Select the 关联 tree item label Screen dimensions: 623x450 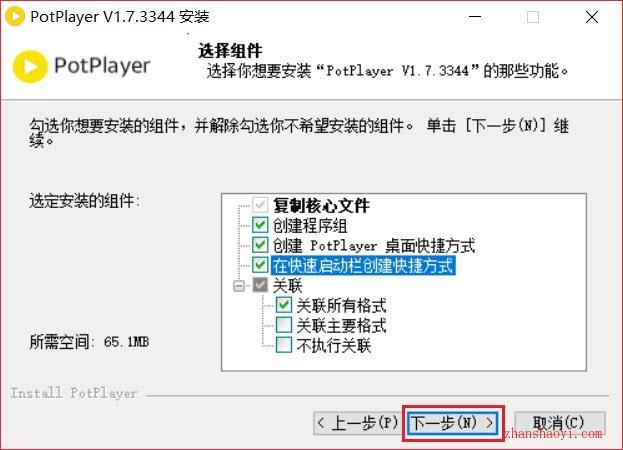pyautogui.click(x=287, y=285)
